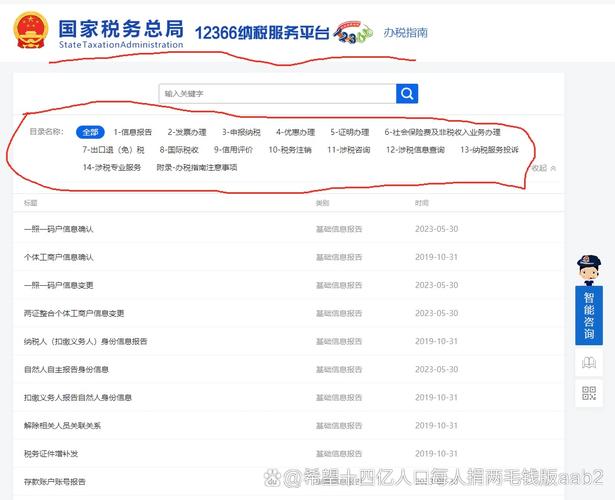Select 6-社会保险费及非税收入业务办理 category
This screenshot has height=500, width=615.
(x=442, y=132)
